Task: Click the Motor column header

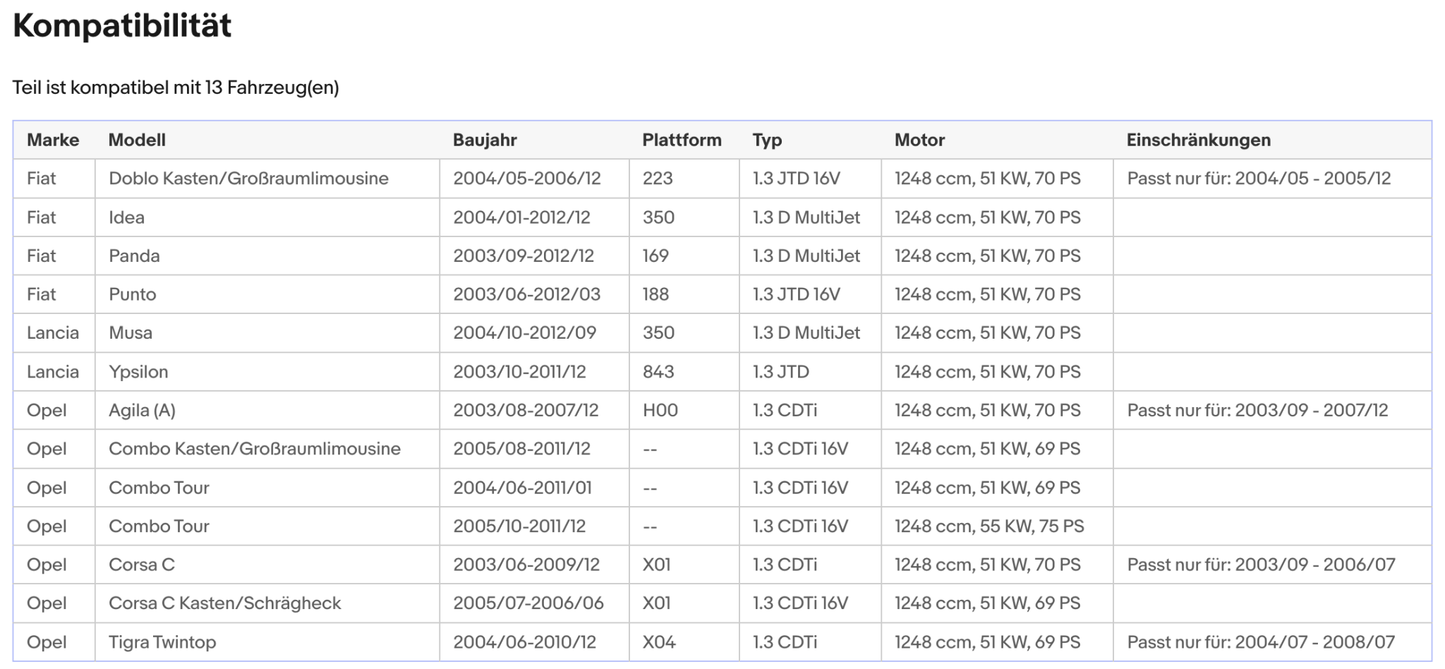Action: click(919, 140)
